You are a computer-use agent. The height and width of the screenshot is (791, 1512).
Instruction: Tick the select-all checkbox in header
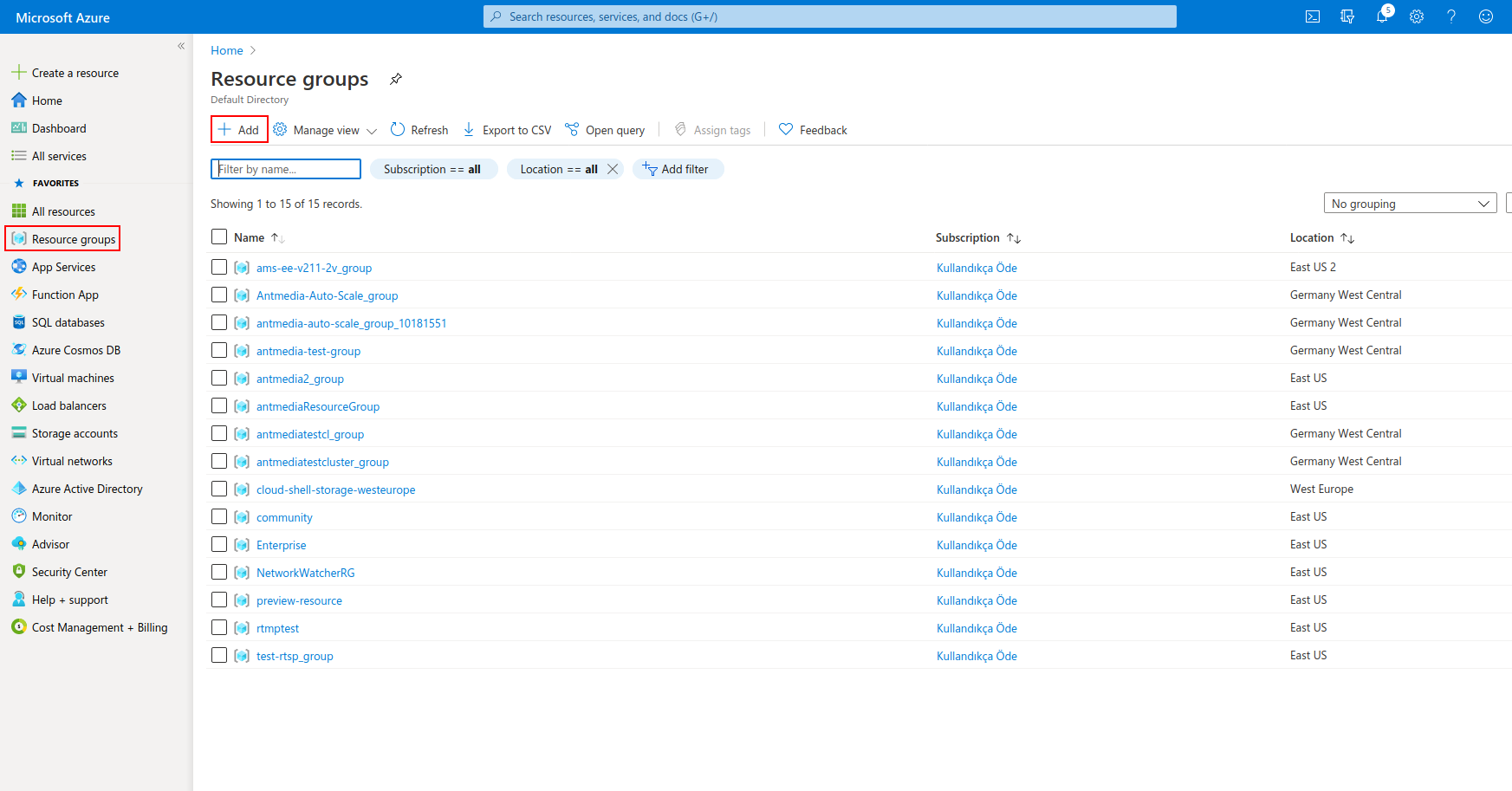point(219,237)
